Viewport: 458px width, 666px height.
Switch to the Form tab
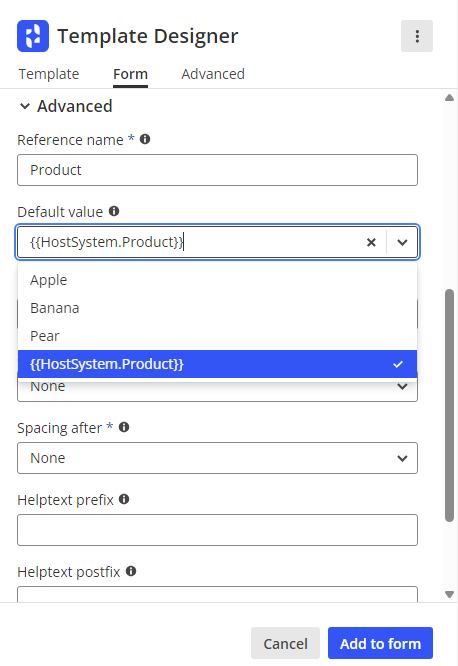point(130,74)
